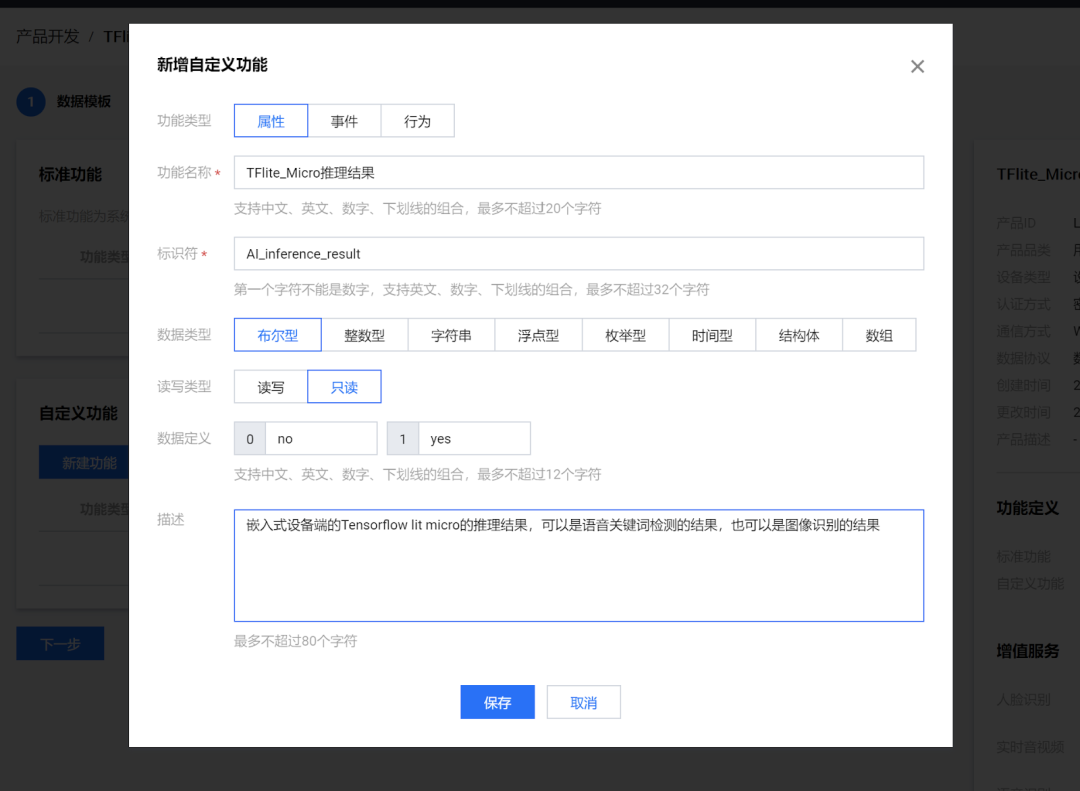Edit the value 1 definition field 'yes'
This screenshot has height=791, width=1080.
click(474, 438)
